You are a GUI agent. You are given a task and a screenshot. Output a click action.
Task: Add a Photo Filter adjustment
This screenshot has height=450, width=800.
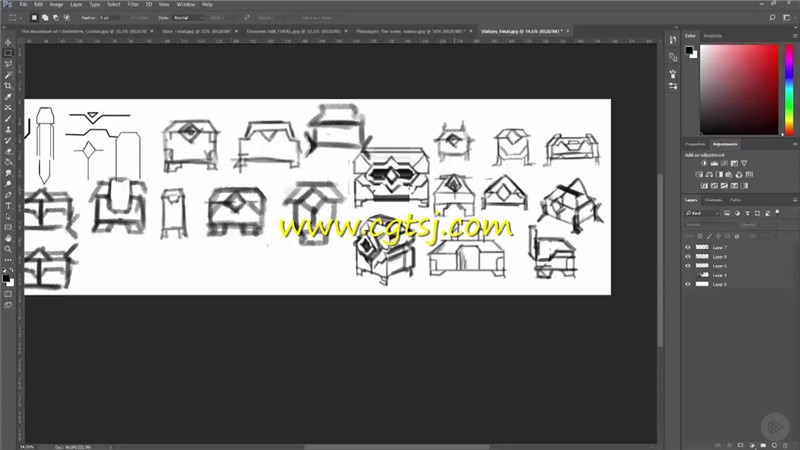(729, 174)
